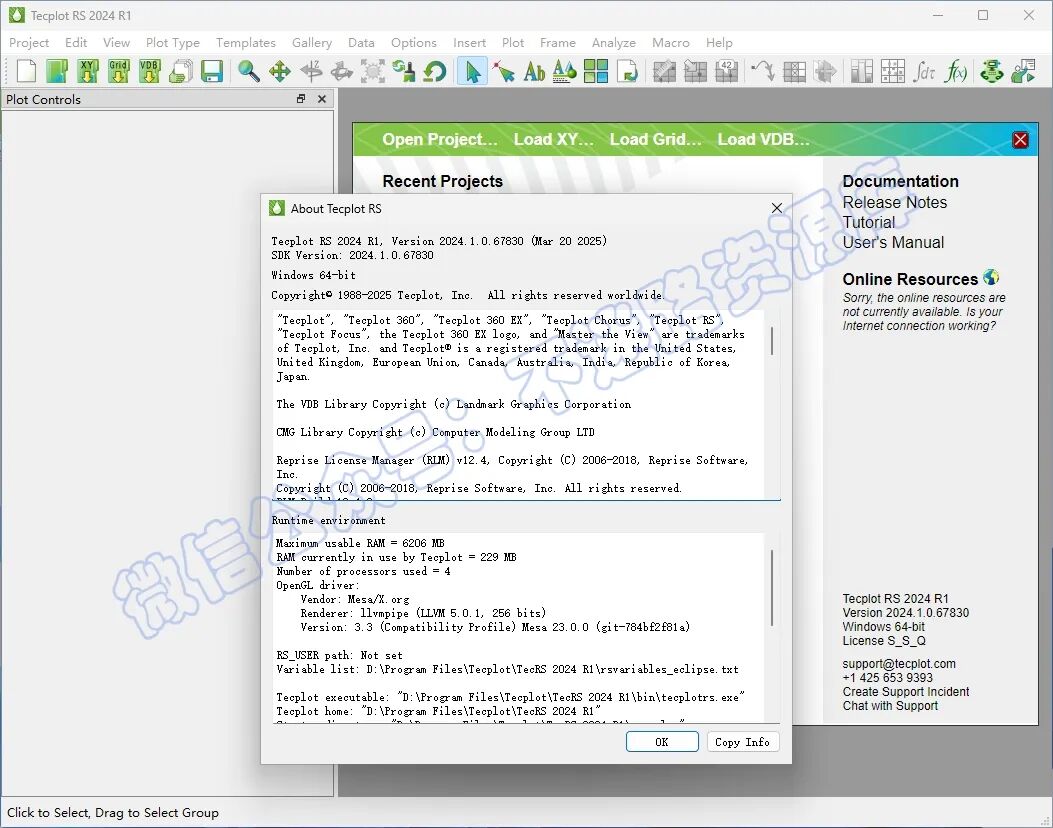Screen dimensions: 1053x828
Task: Click the stacked-pages icon left of Save
Action: 181,71
